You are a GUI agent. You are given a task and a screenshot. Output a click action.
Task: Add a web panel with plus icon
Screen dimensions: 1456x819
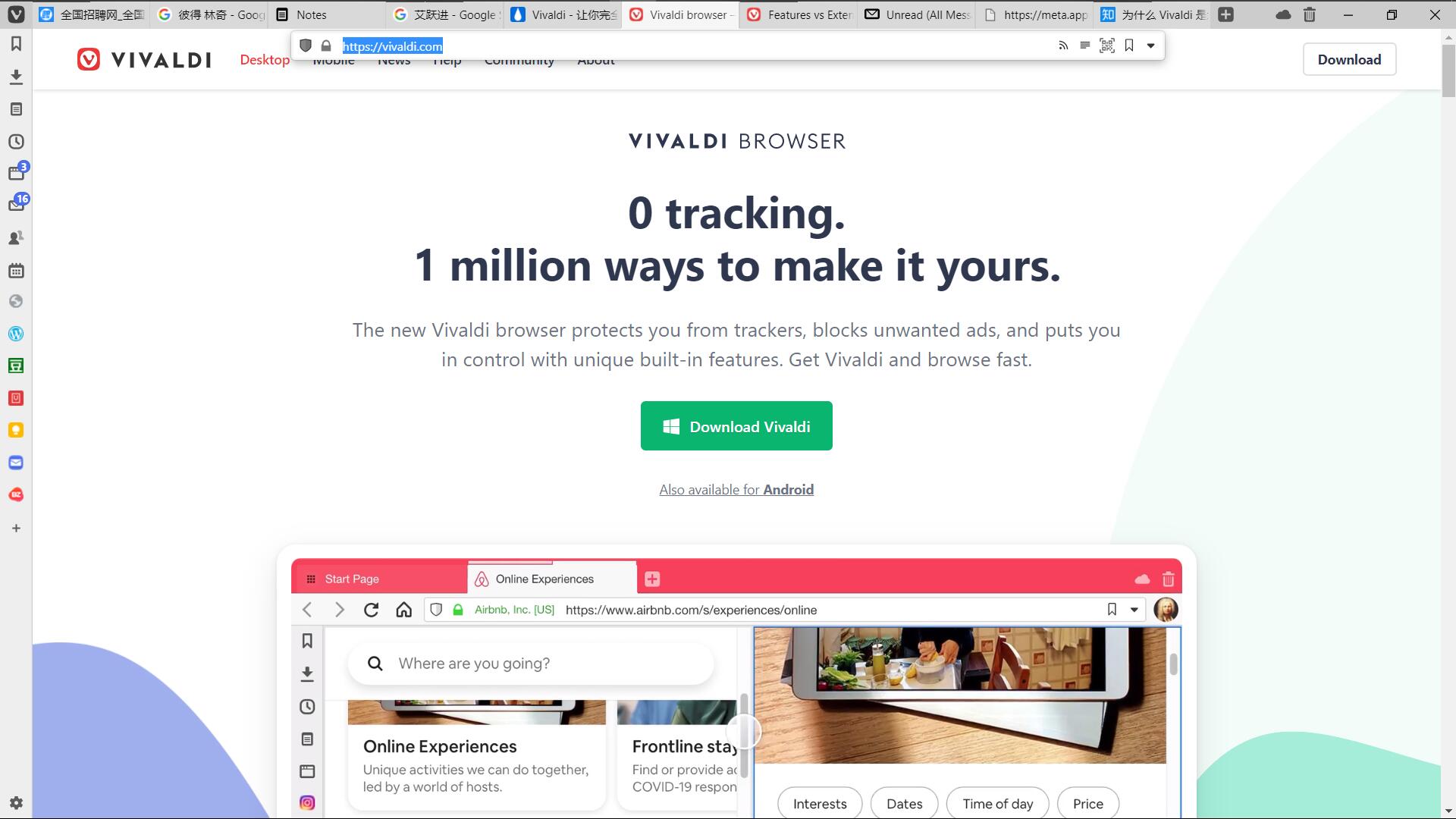tap(16, 528)
